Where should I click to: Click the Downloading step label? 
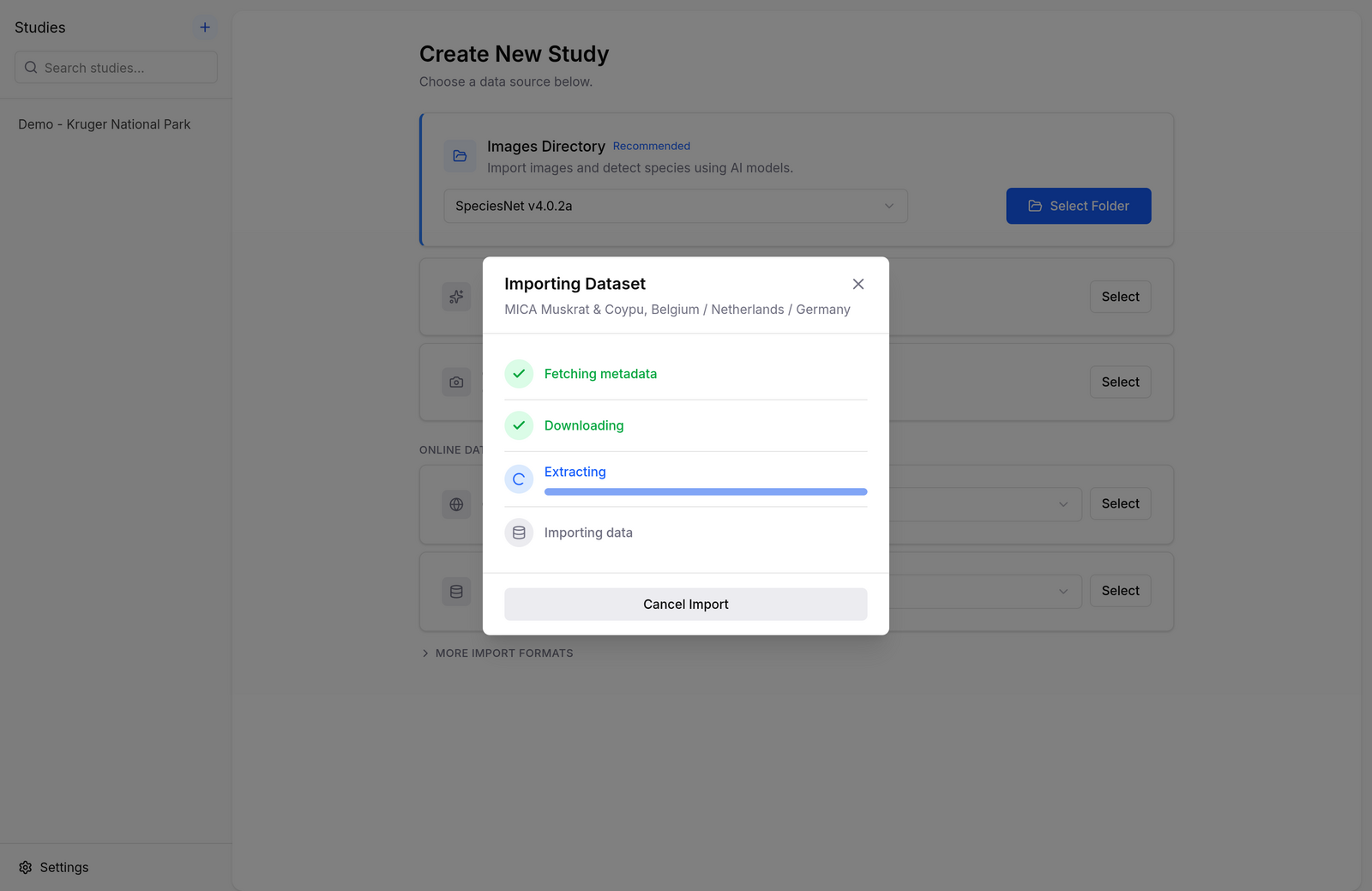[584, 425]
